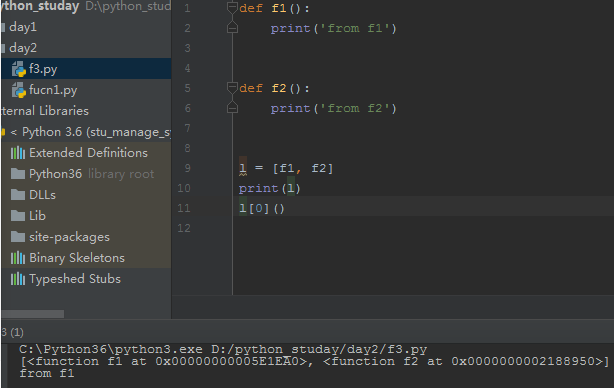This screenshot has height=388, width=614.
Task: Click the fold end marker on line 2
Action: tap(232, 28)
